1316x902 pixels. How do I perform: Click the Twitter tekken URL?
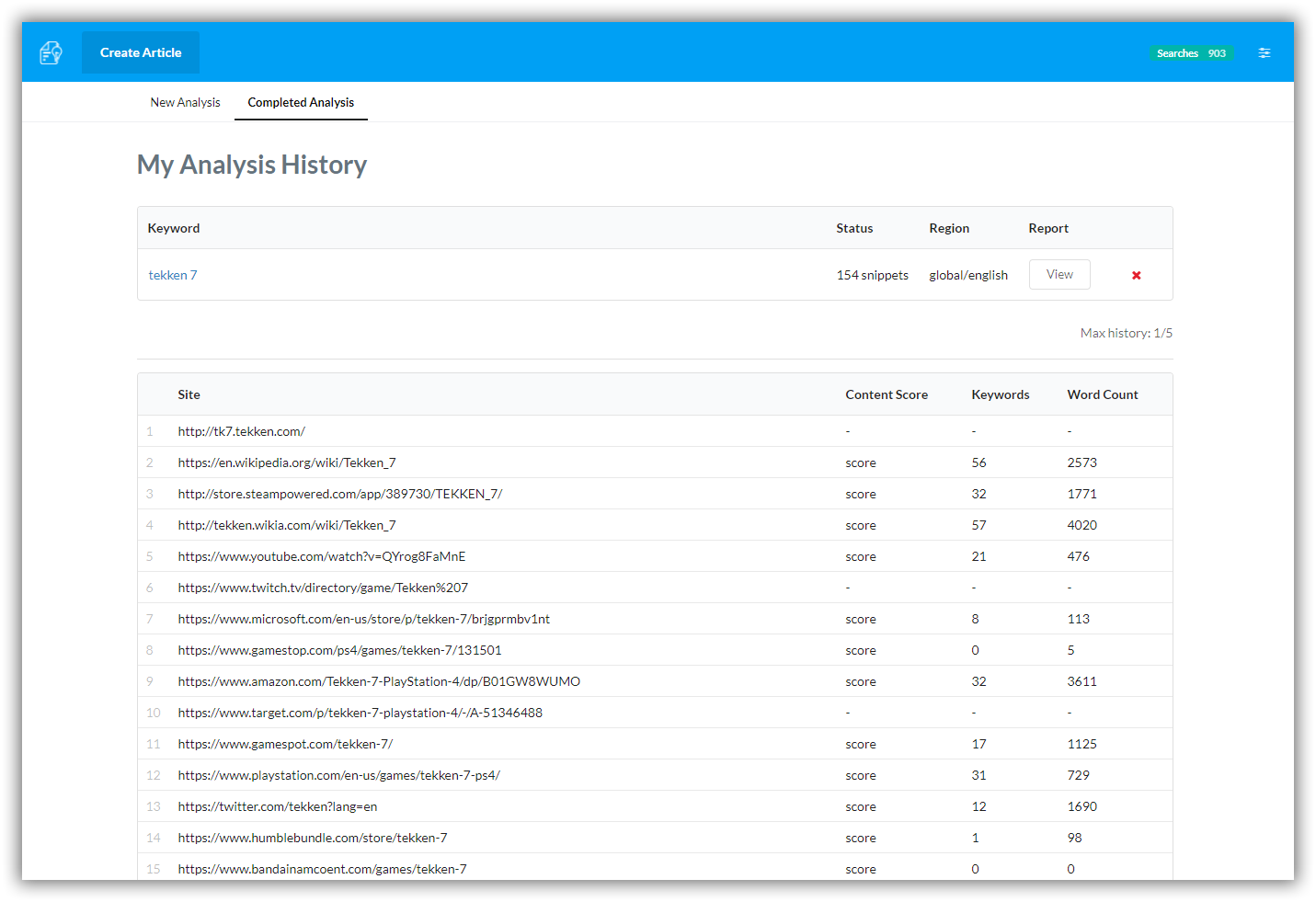278,806
